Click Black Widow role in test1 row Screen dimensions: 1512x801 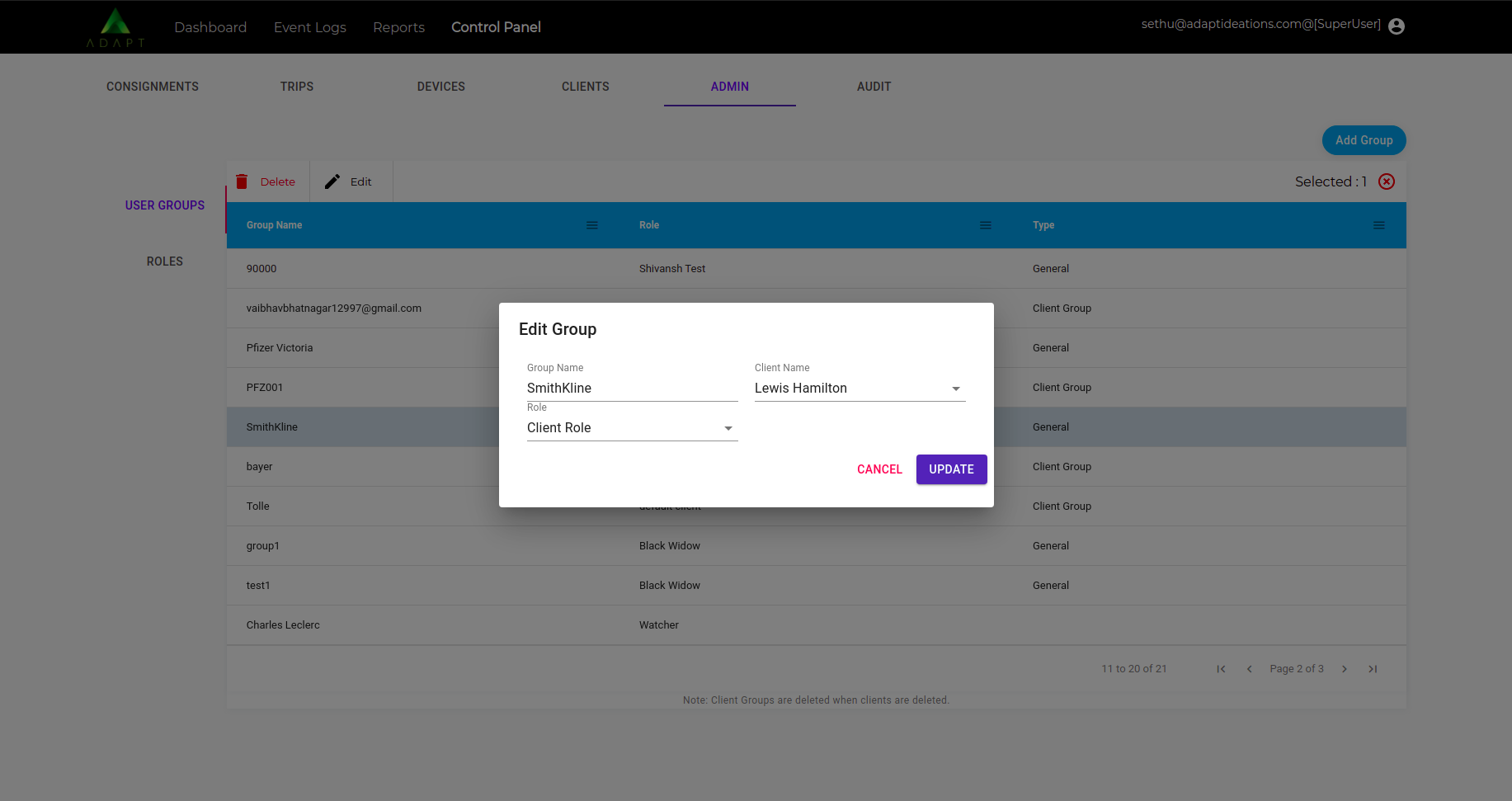(670, 586)
